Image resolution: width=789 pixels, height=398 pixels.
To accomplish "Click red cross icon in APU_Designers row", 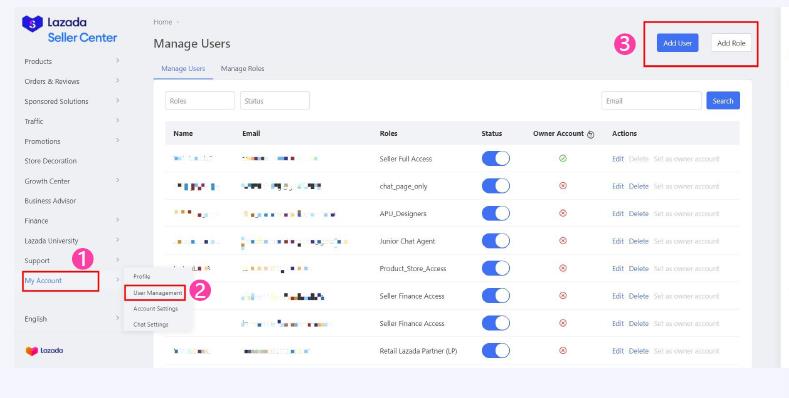I will (563, 213).
